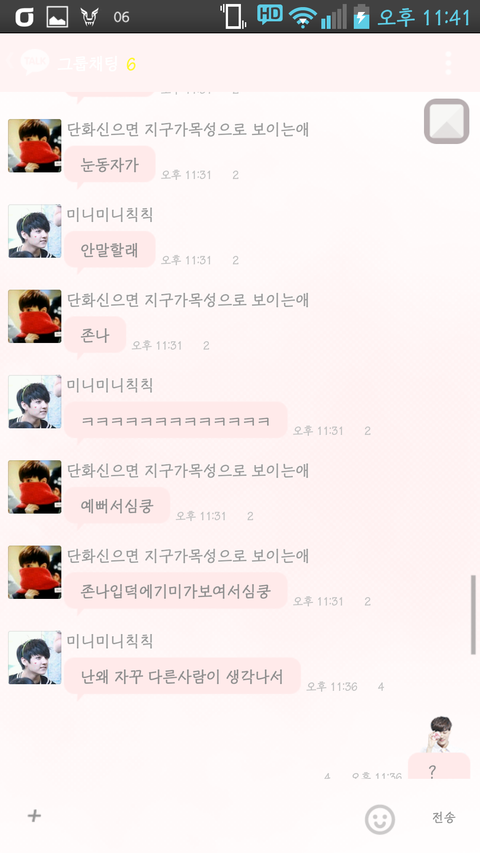This screenshot has width=480, height=853.
Task: Tap the HD voice status icon
Action: click(x=270, y=14)
